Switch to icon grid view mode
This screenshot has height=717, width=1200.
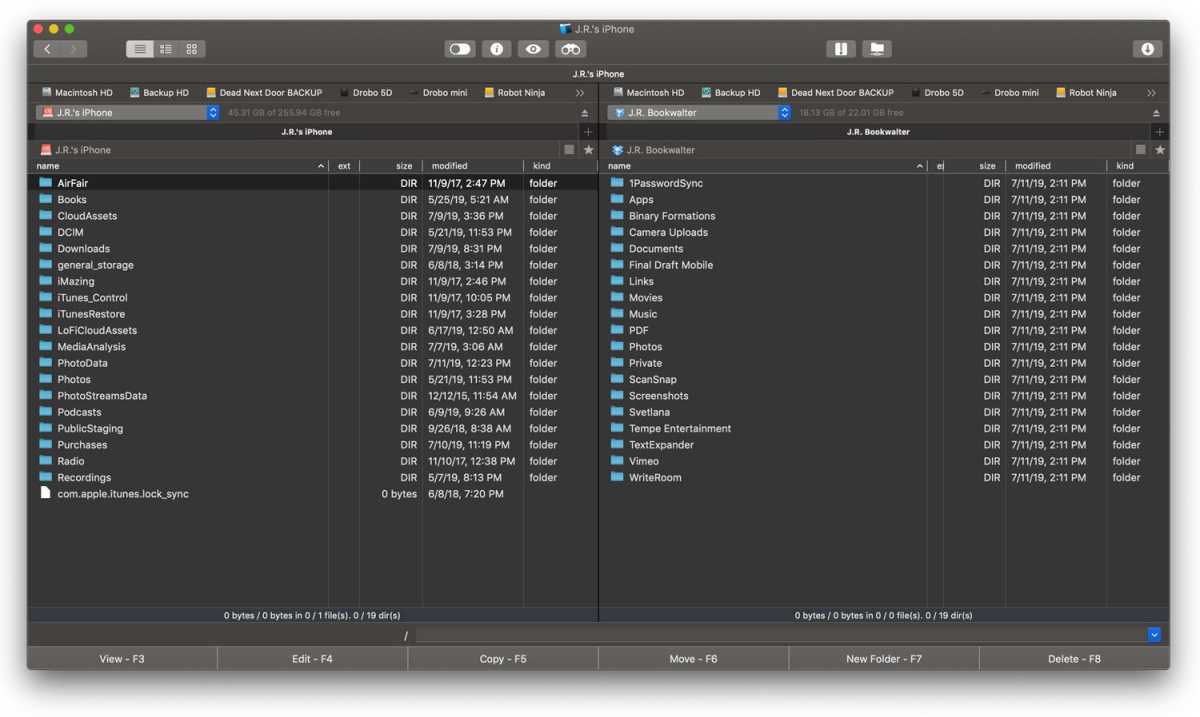(x=192, y=49)
